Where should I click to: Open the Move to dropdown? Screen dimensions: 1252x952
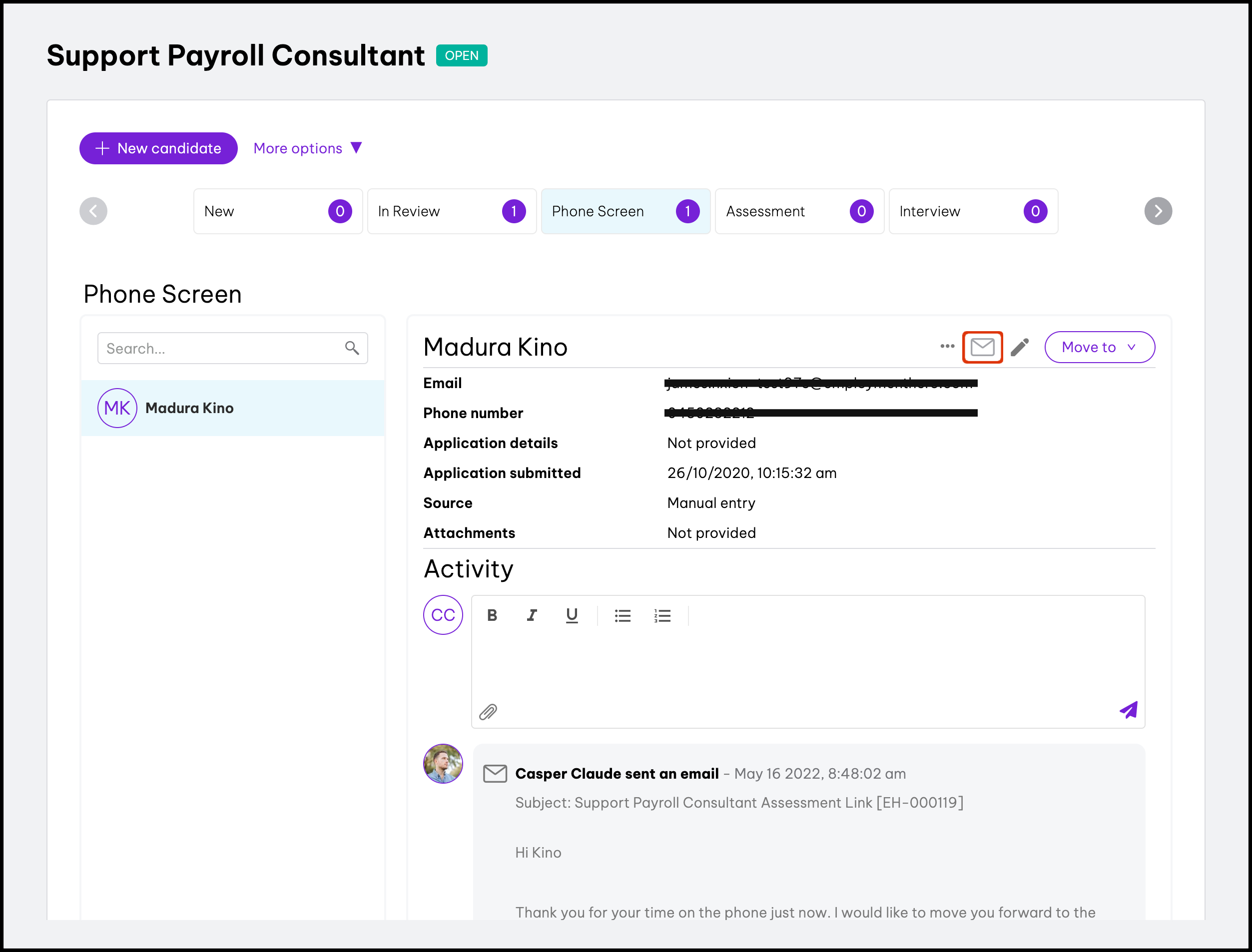[1099, 347]
